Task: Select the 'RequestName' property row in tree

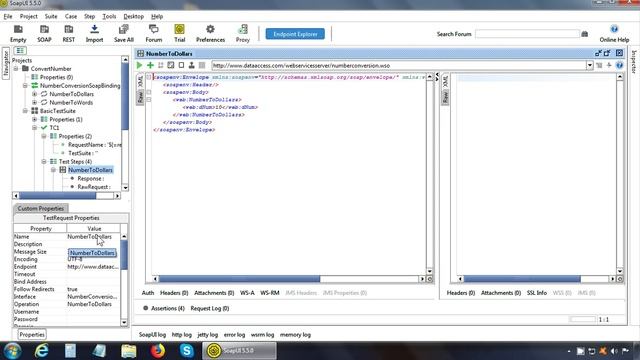Action: pos(95,145)
